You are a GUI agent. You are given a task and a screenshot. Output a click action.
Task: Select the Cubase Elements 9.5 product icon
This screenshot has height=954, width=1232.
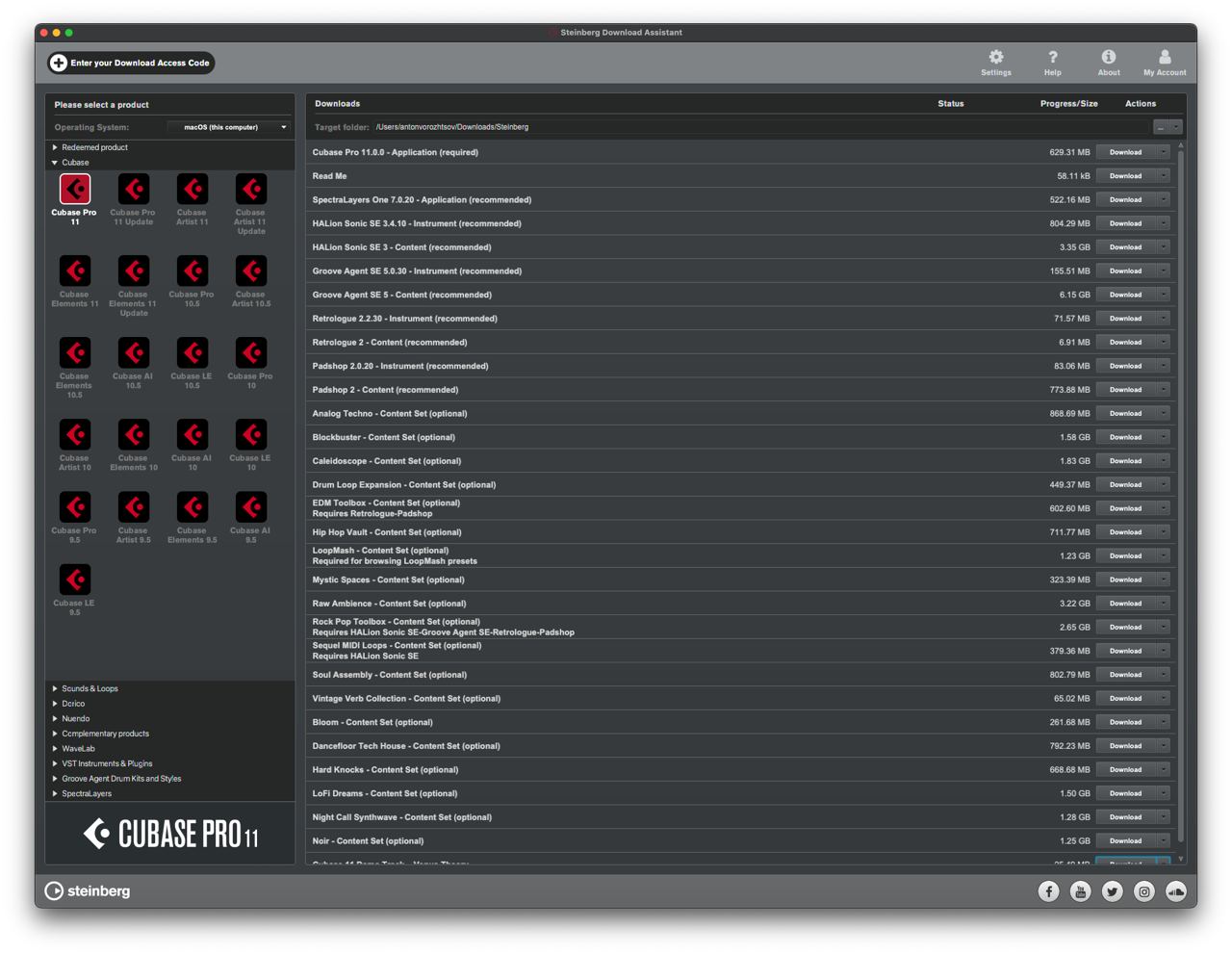coord(192,507)
